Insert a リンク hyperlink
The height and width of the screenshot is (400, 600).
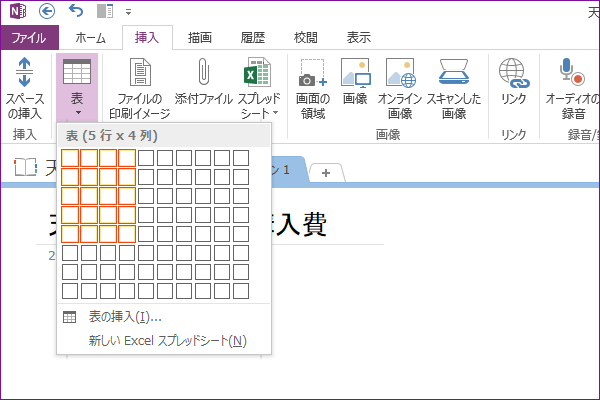point(514,82)
